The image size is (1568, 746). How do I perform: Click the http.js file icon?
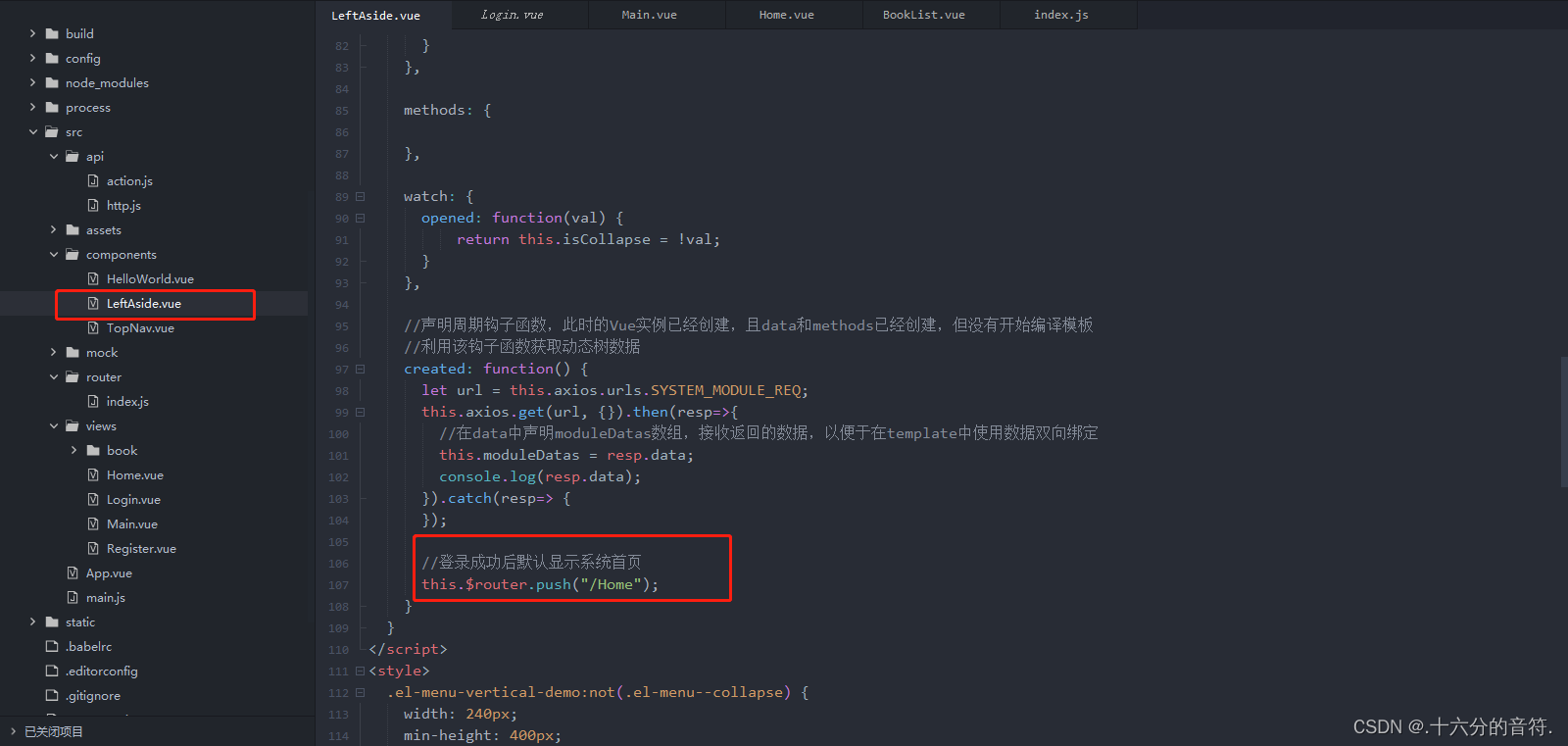coord(93,205)
